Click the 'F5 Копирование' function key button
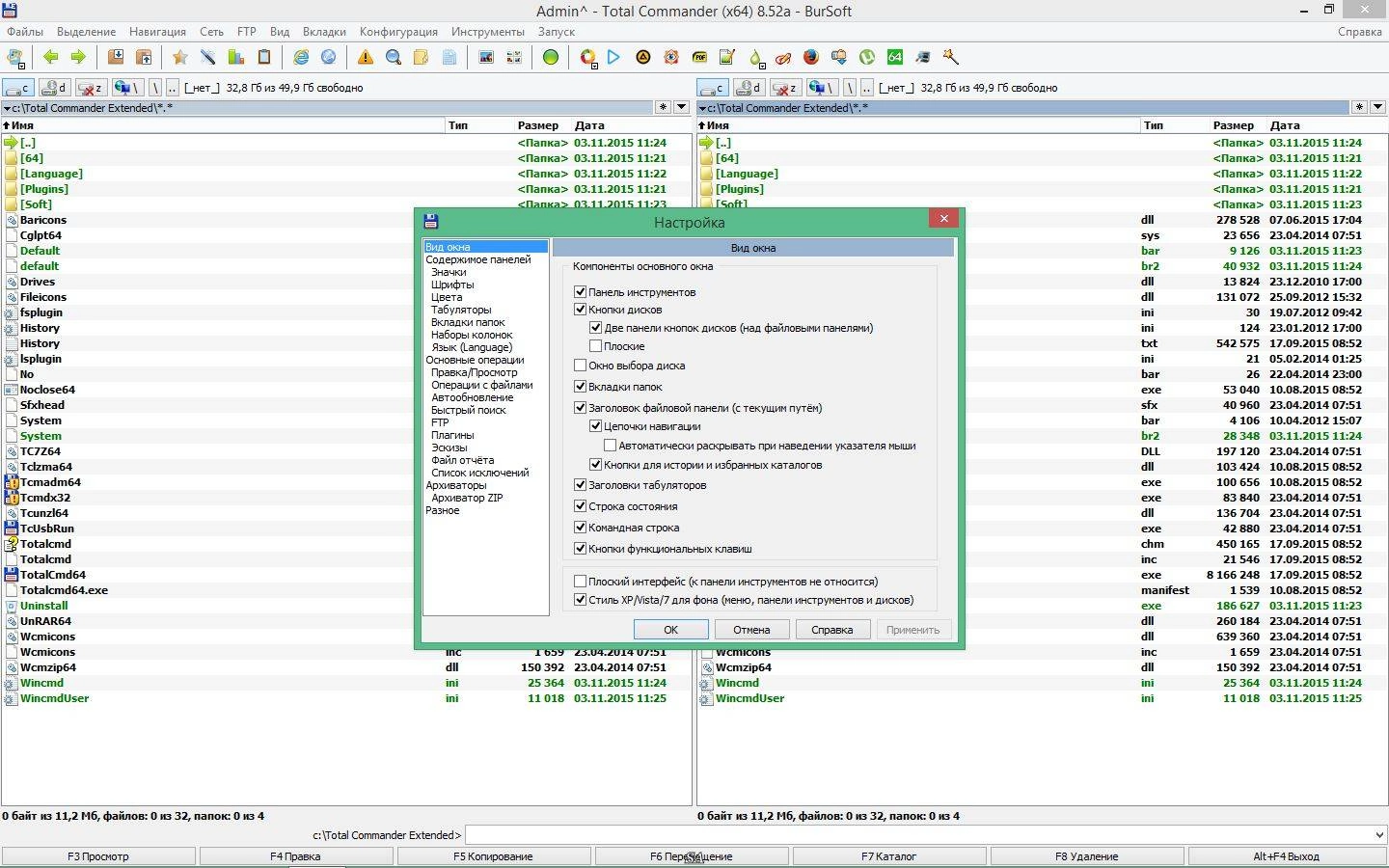This screenshot has width=1389, height=868. pos(493,856)
